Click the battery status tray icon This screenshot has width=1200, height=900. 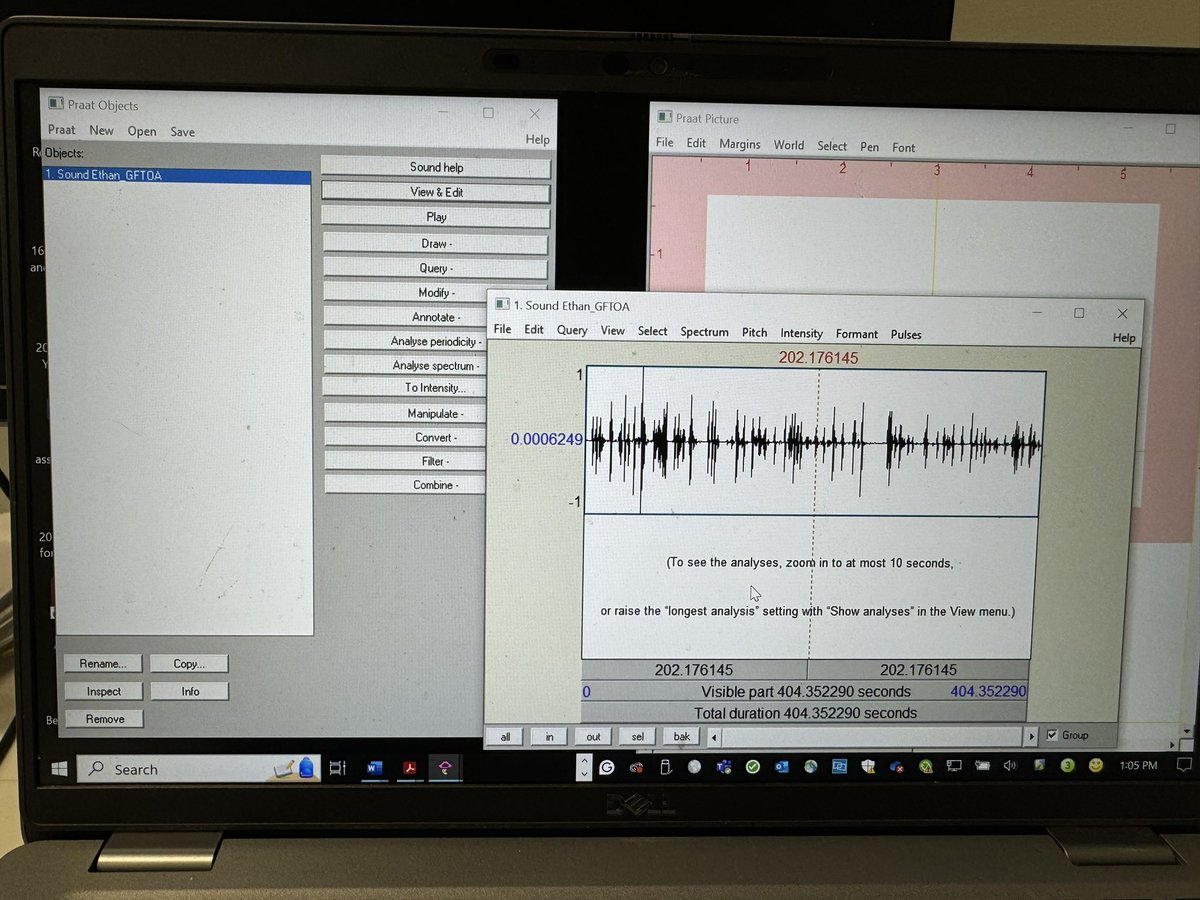pyautogui.click(x=984, y=767)
